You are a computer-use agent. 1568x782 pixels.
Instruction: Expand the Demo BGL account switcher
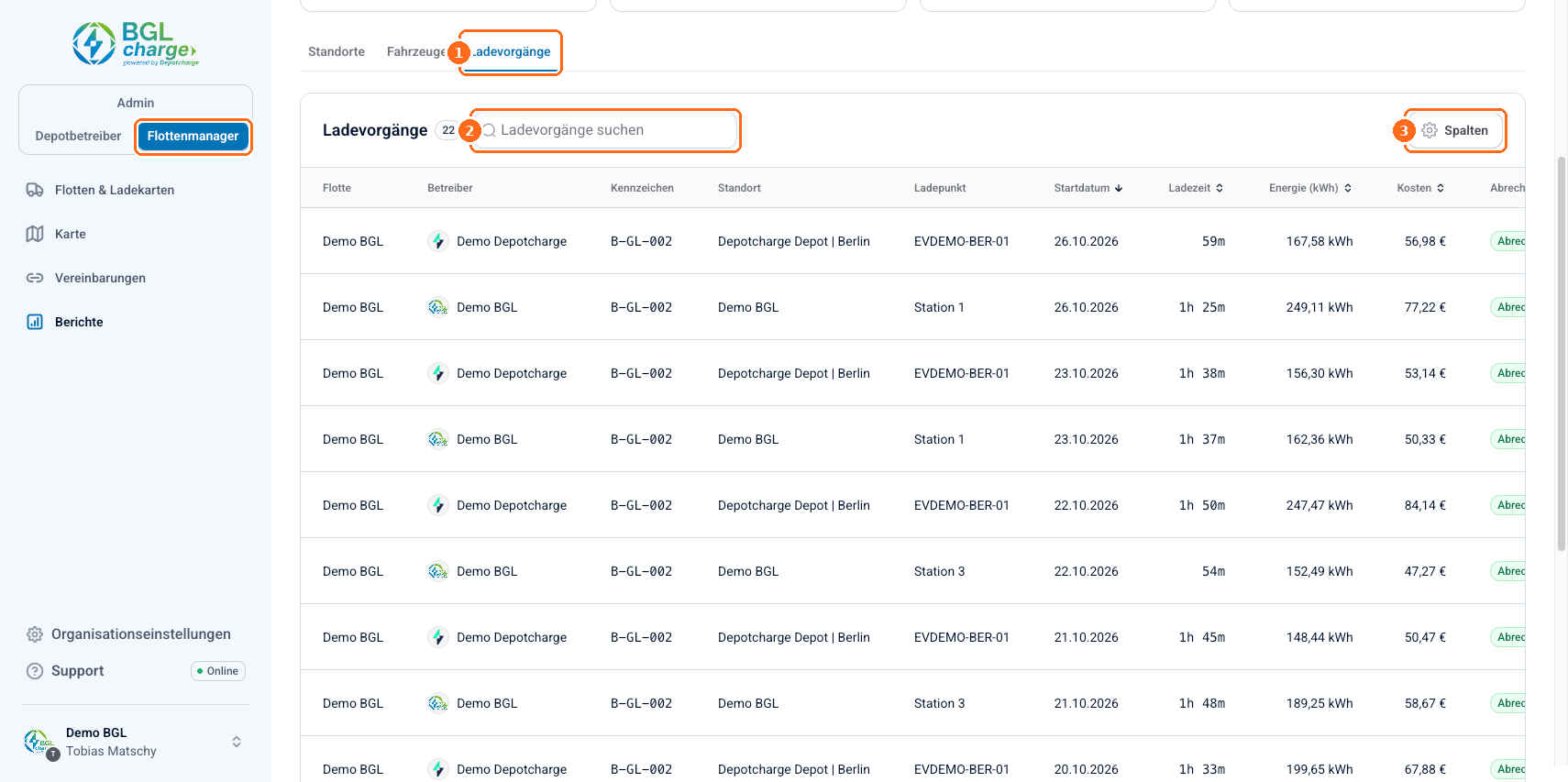pyautogui.click(x=237, y=742)
